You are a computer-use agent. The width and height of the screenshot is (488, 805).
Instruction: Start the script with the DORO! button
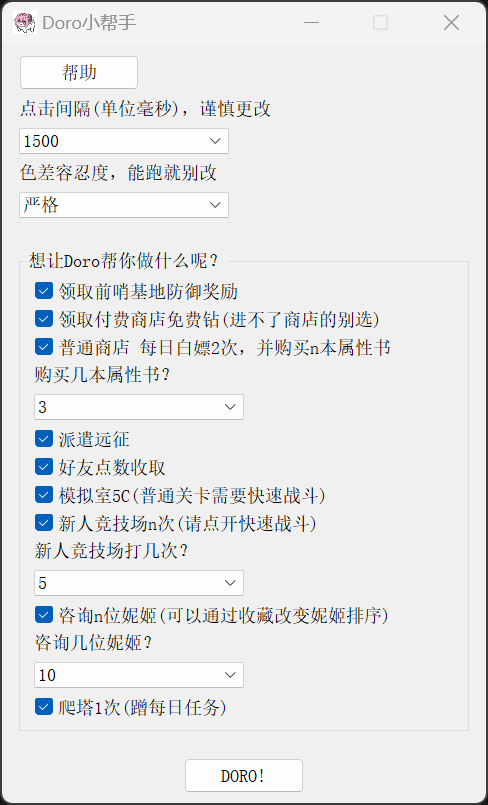click(244, 775)
